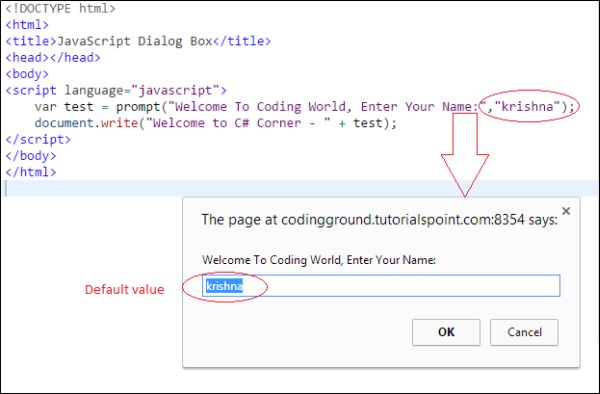Click the 'Welcome To Coding World, Enter Your Name:' label
Viewport: 600px width, 394px height.
pyautogui.click(x=319, y=260)
